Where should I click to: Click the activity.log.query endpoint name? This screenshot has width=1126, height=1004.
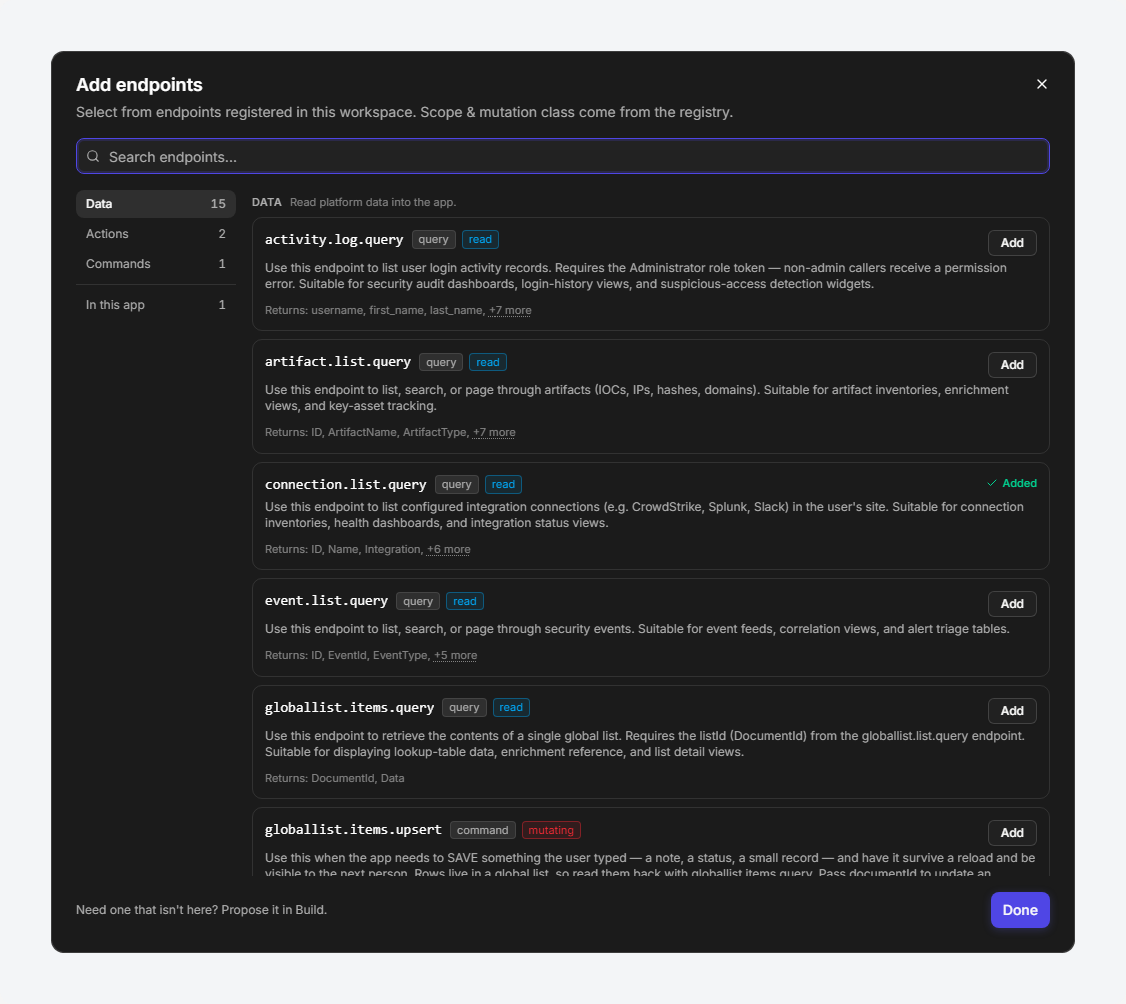pyautogui.click(x=334, y=240)
